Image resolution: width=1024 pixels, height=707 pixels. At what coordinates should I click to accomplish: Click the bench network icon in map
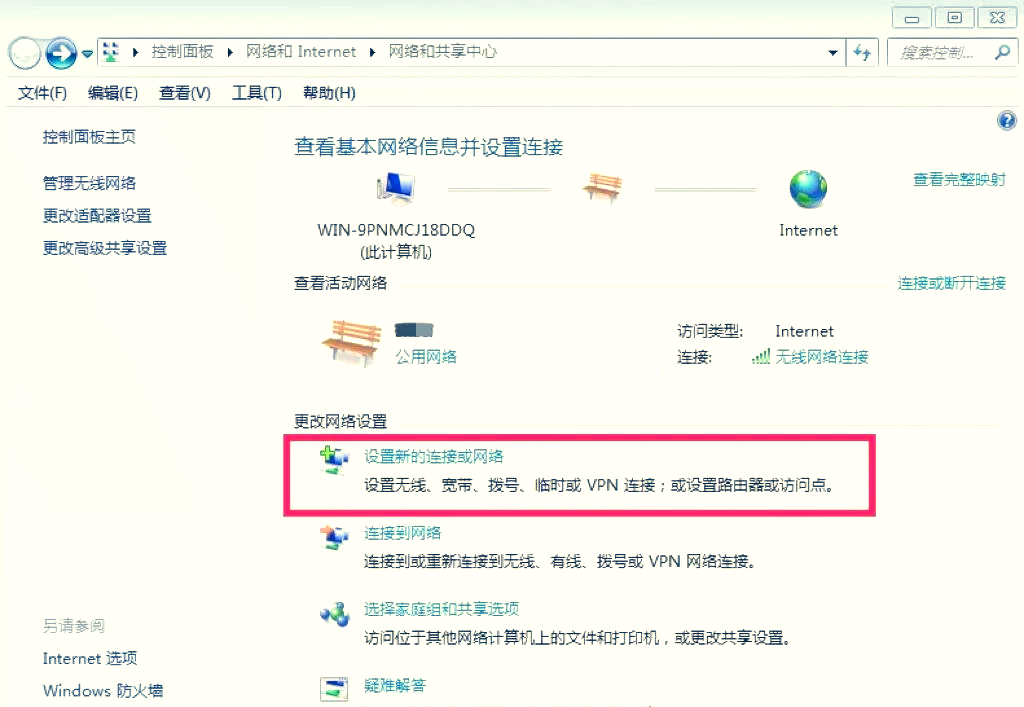[602, 188]
